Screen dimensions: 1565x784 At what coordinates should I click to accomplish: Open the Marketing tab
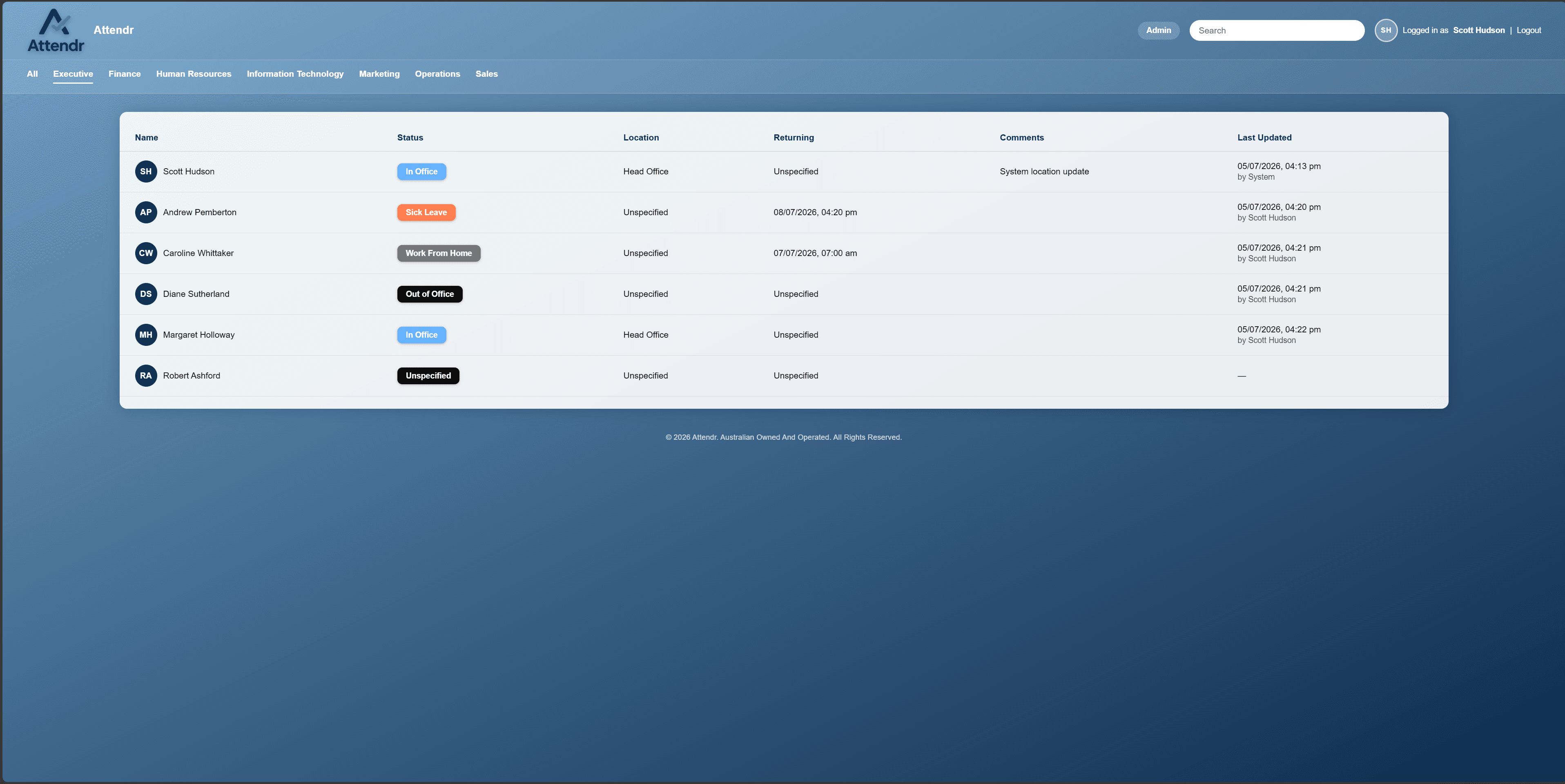379,74
